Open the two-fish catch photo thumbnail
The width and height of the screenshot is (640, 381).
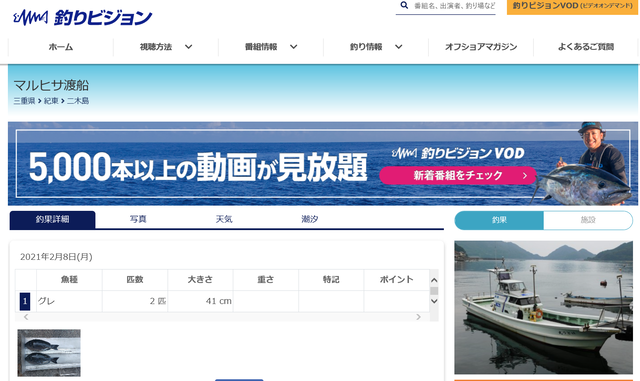[49, 353]
